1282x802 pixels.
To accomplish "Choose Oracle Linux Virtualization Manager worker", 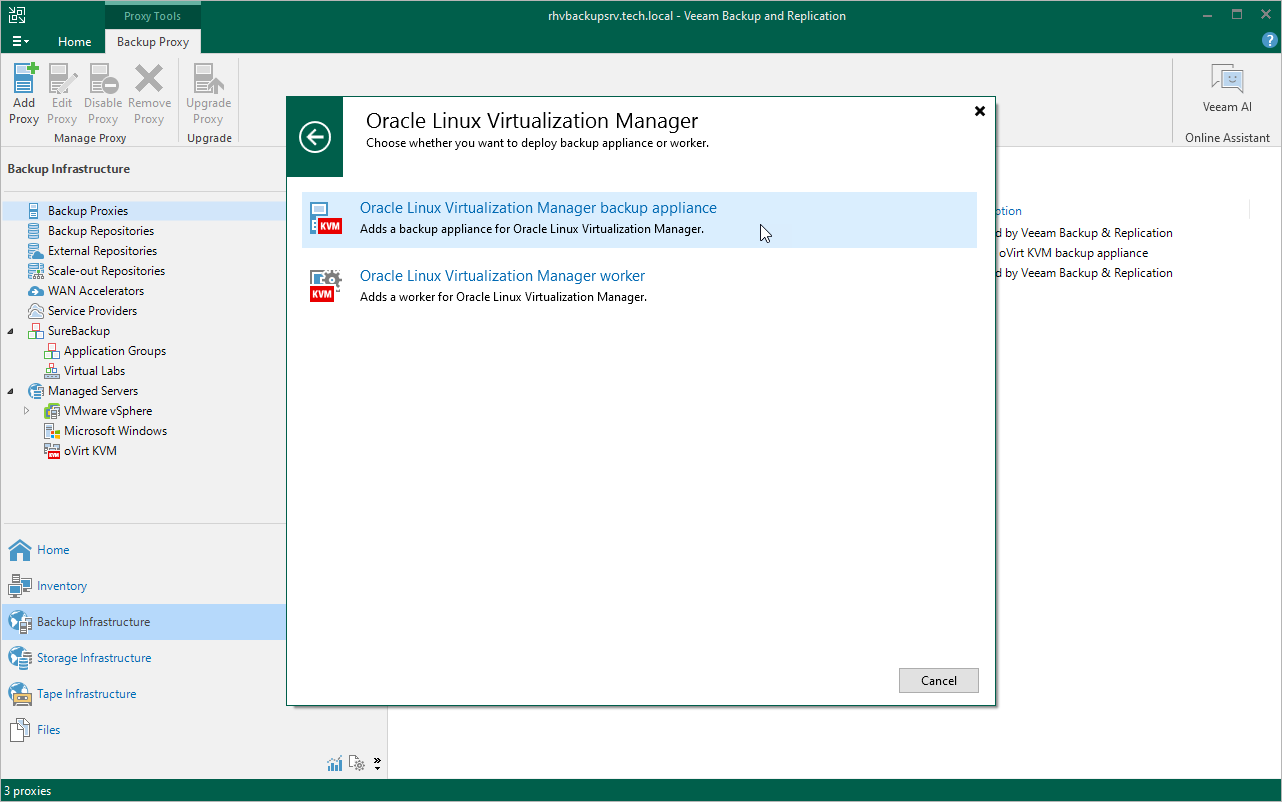I will tap(639, 287).
